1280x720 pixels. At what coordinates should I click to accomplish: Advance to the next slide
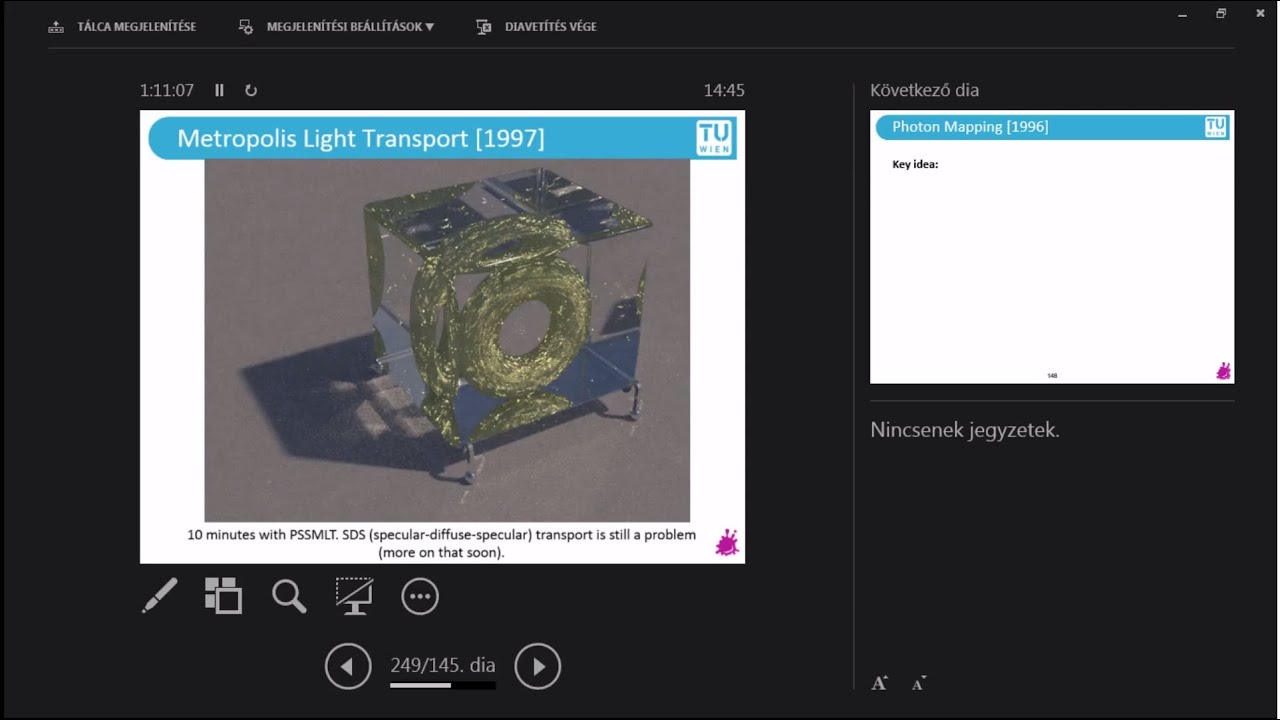[x=538, y=666]
